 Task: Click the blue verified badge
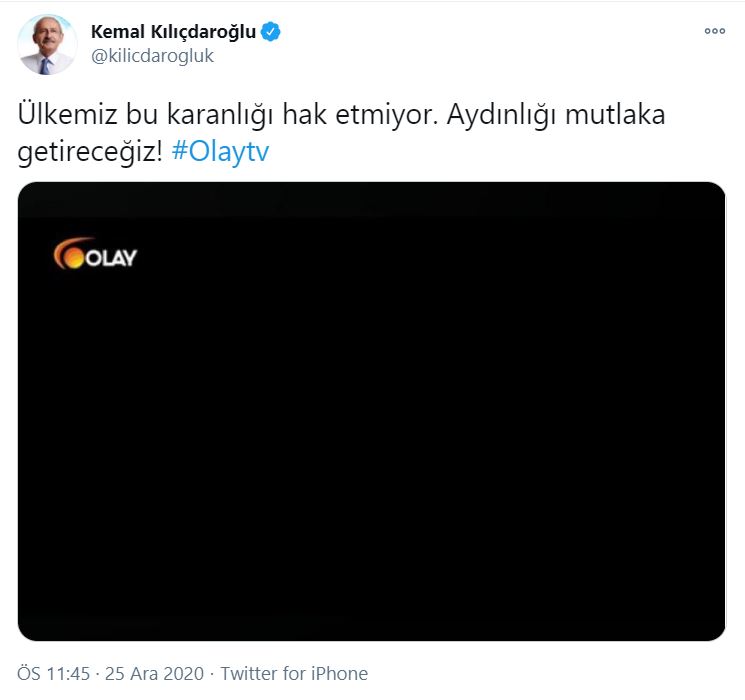[271, 32]
